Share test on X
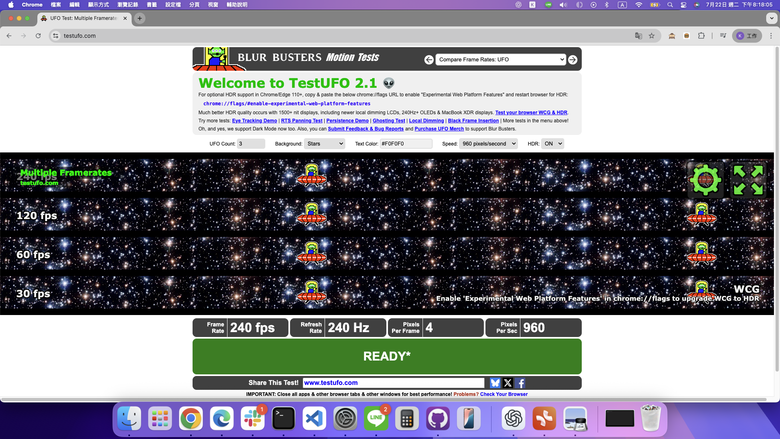The height and width of the screenshot is (439, 780). pos(507,383)
